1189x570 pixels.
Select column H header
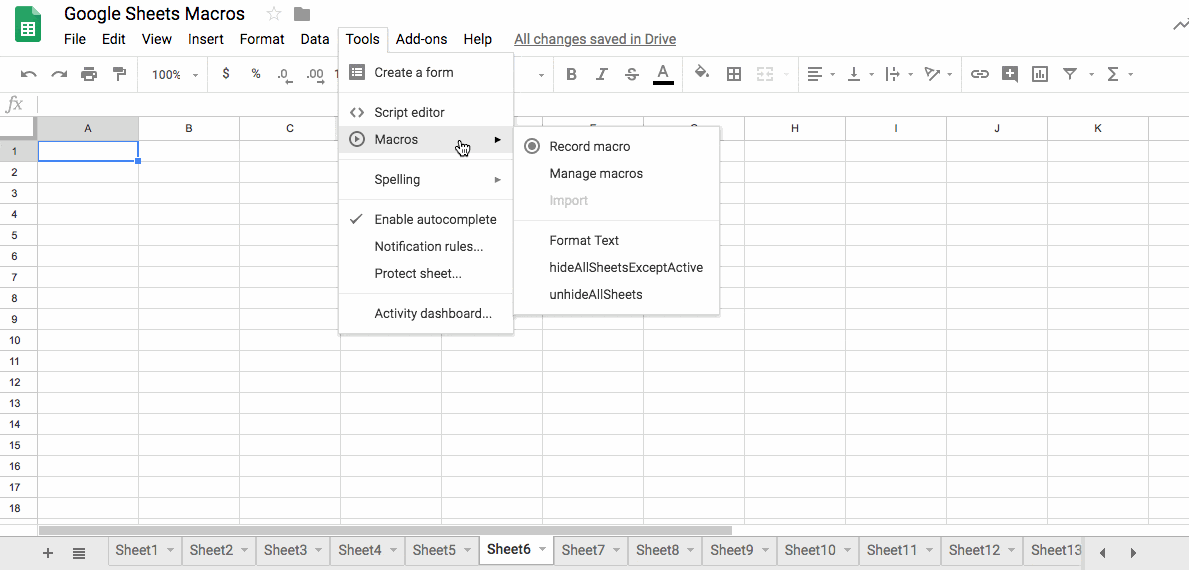point(795,129)
